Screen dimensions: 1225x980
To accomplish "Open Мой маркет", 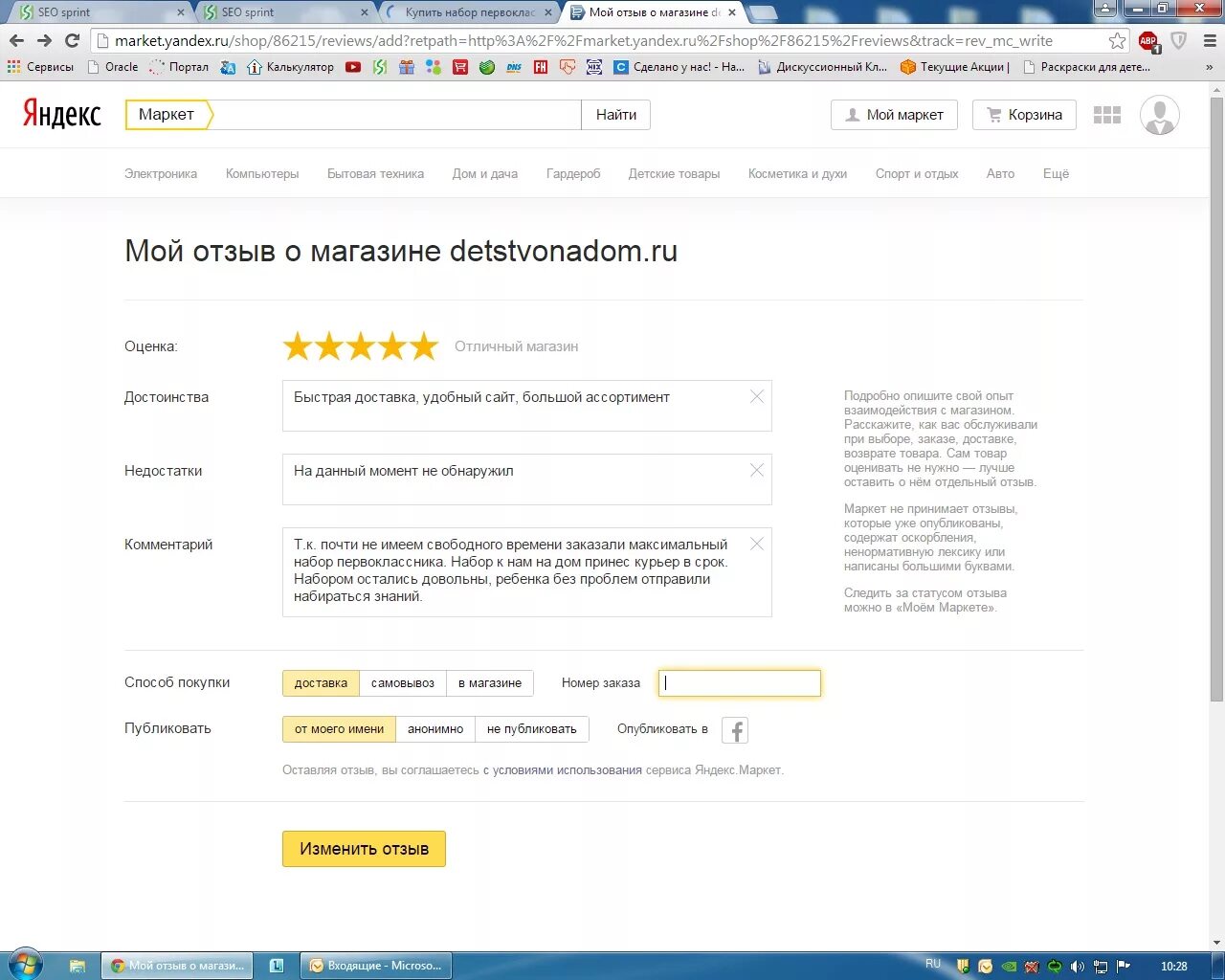I will tap(894, 115).
